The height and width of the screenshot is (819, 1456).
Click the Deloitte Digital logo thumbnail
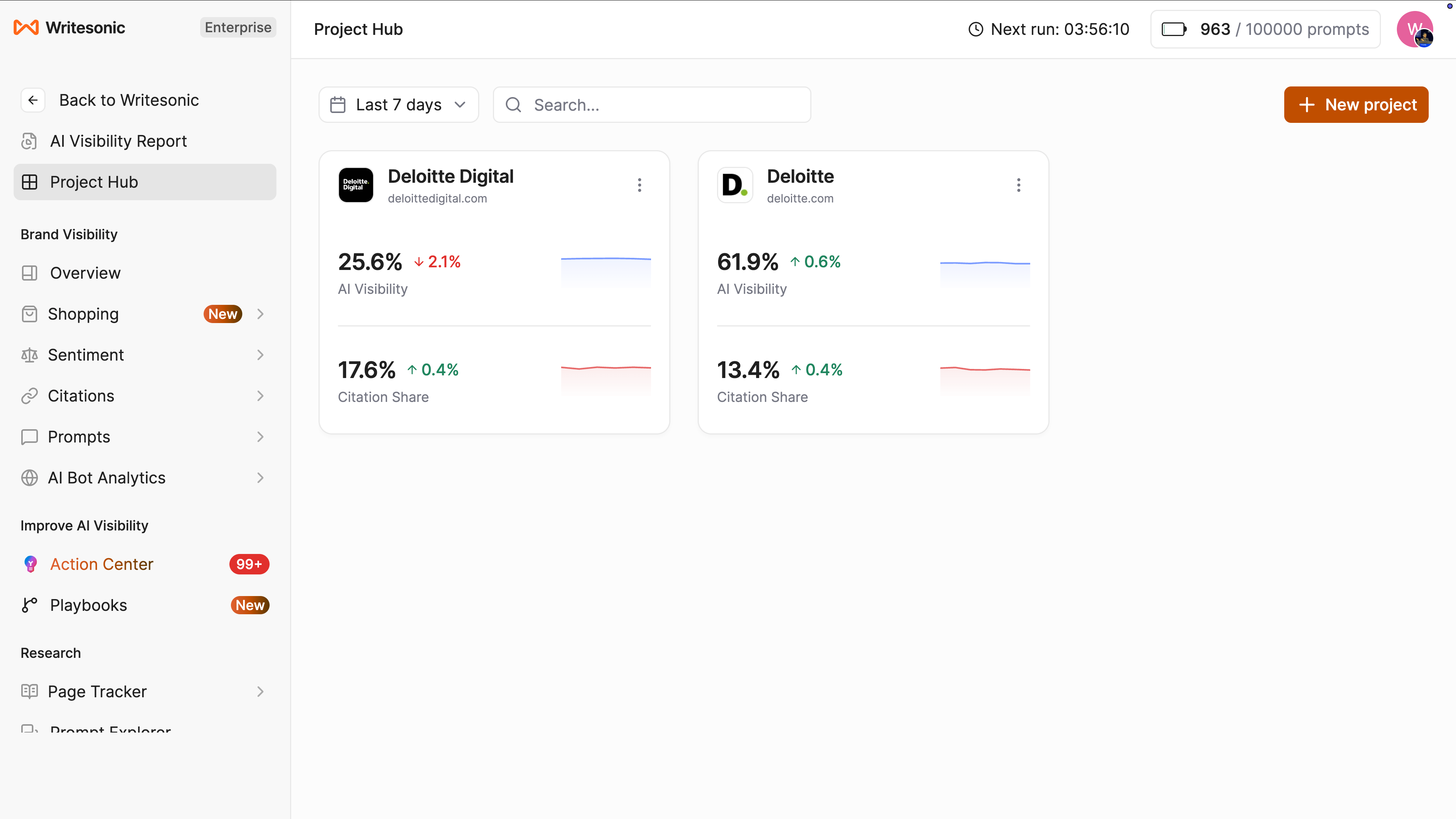tap(356, 185)
